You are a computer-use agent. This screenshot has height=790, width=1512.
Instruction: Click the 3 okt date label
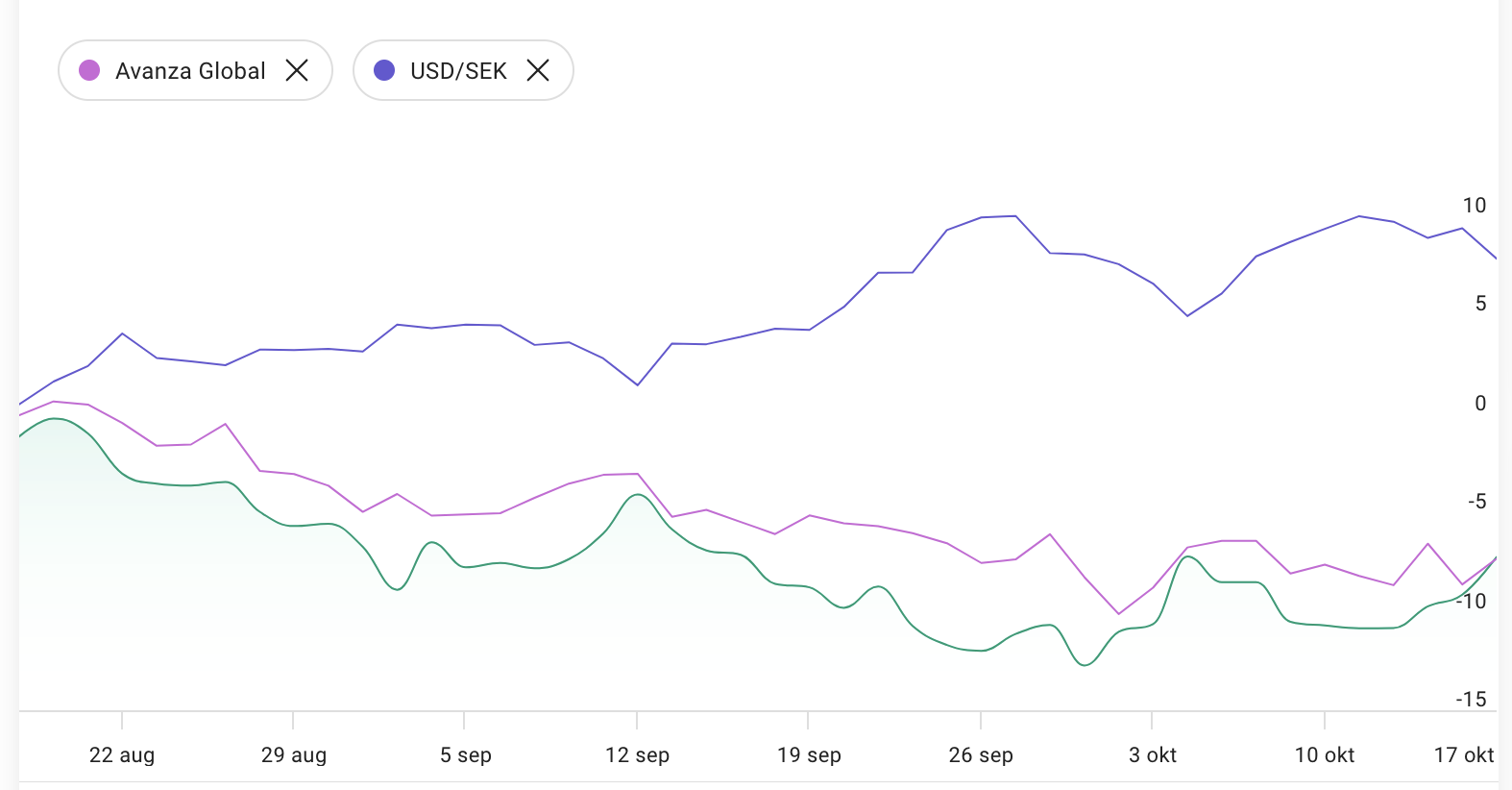(x=1153, y=755)
